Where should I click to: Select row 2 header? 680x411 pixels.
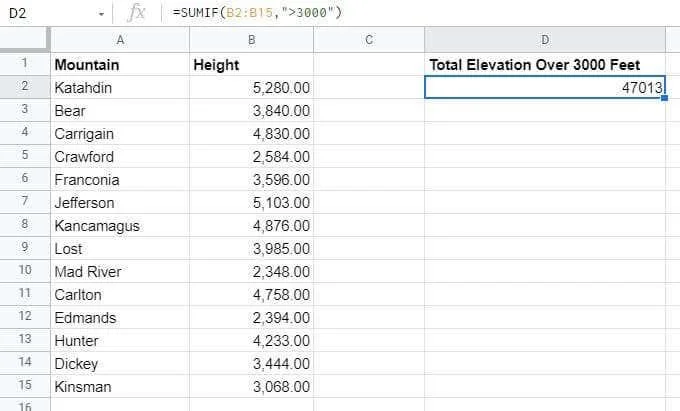tap(25, 87)
